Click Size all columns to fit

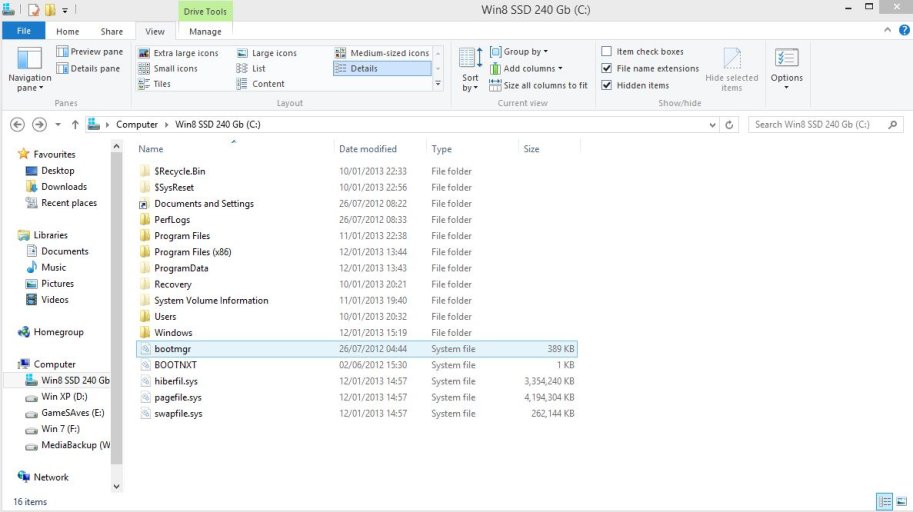point(539,85)
